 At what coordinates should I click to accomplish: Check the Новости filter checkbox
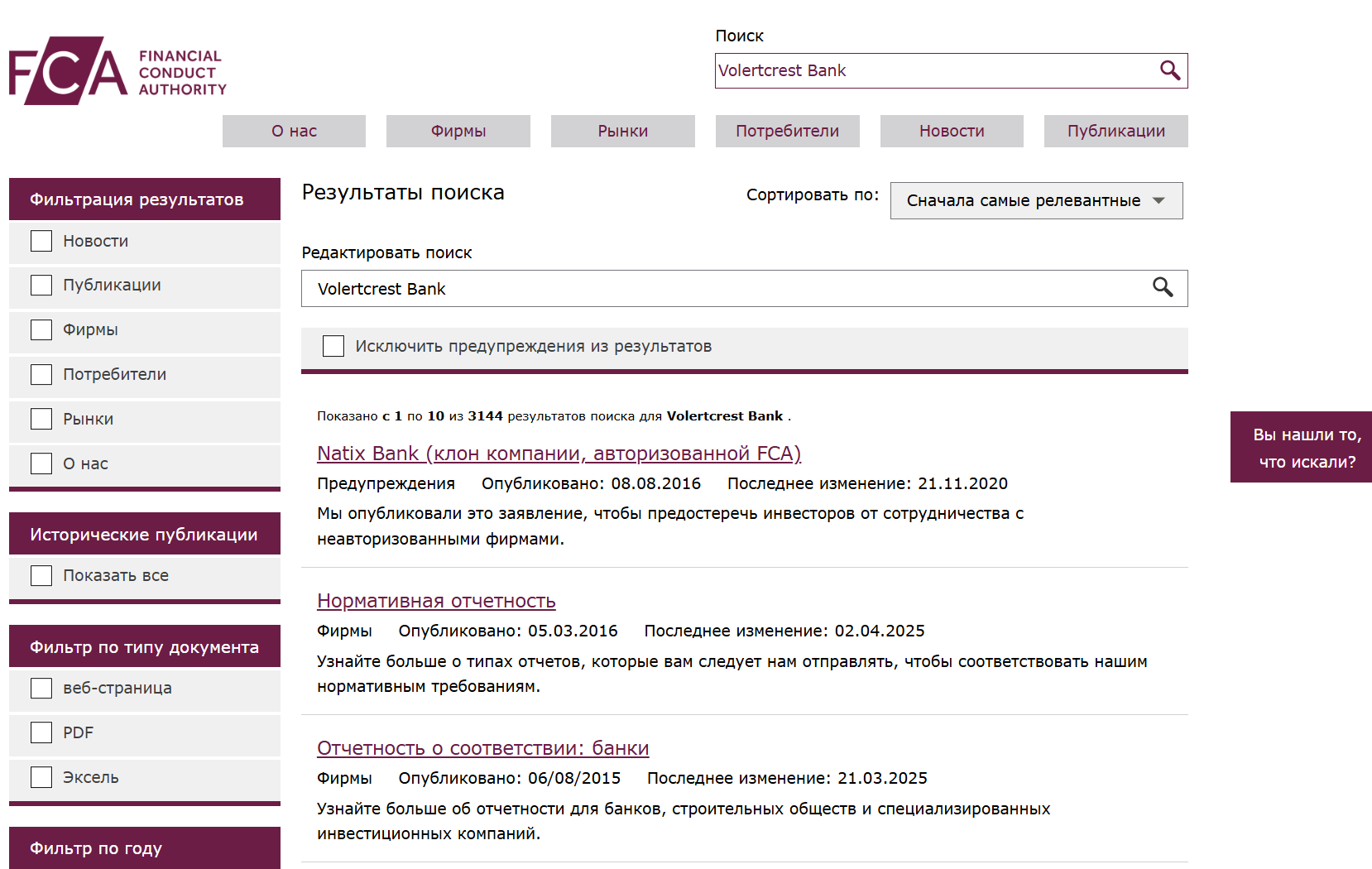tap(41, 240)
